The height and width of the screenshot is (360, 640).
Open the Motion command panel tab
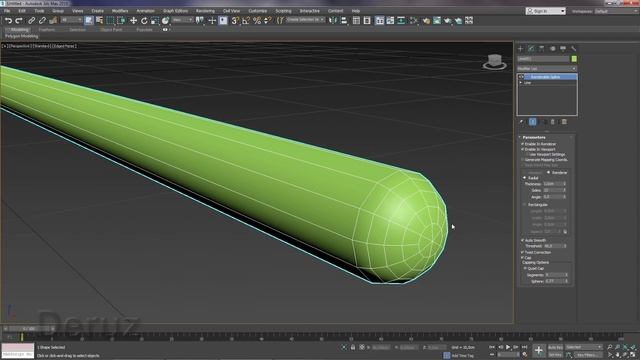click(x=552, y=49)
